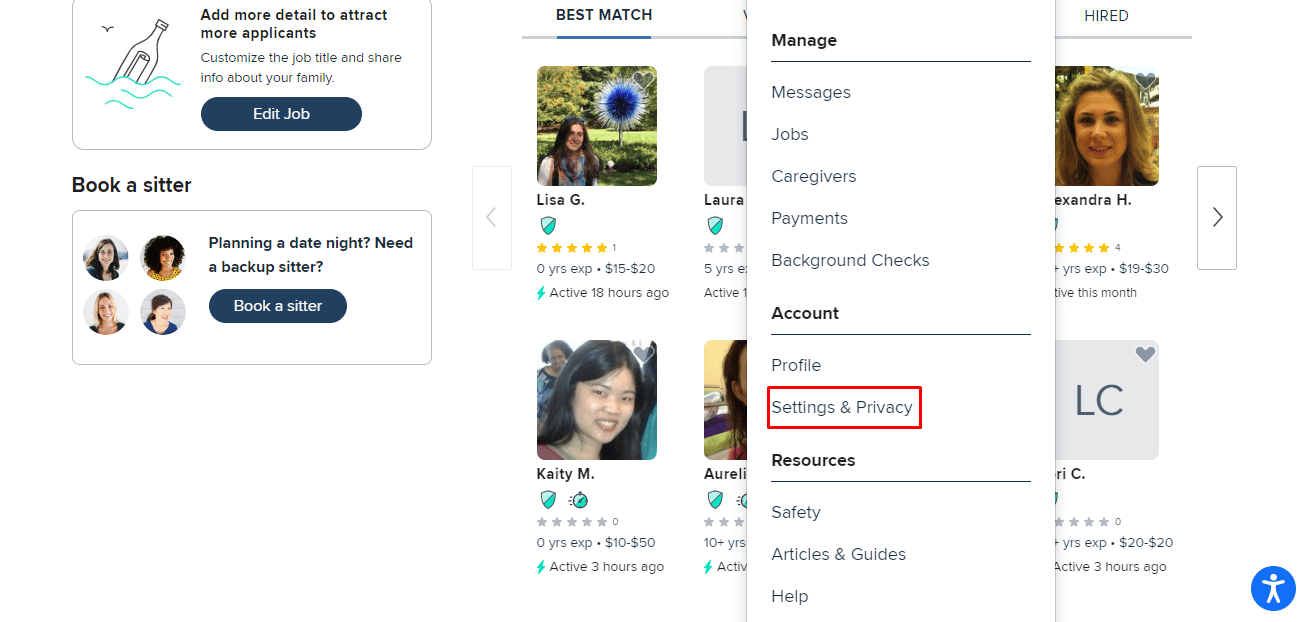Select Caregivers from the menu
1307x622 pixels.
[x=814, y=176]
